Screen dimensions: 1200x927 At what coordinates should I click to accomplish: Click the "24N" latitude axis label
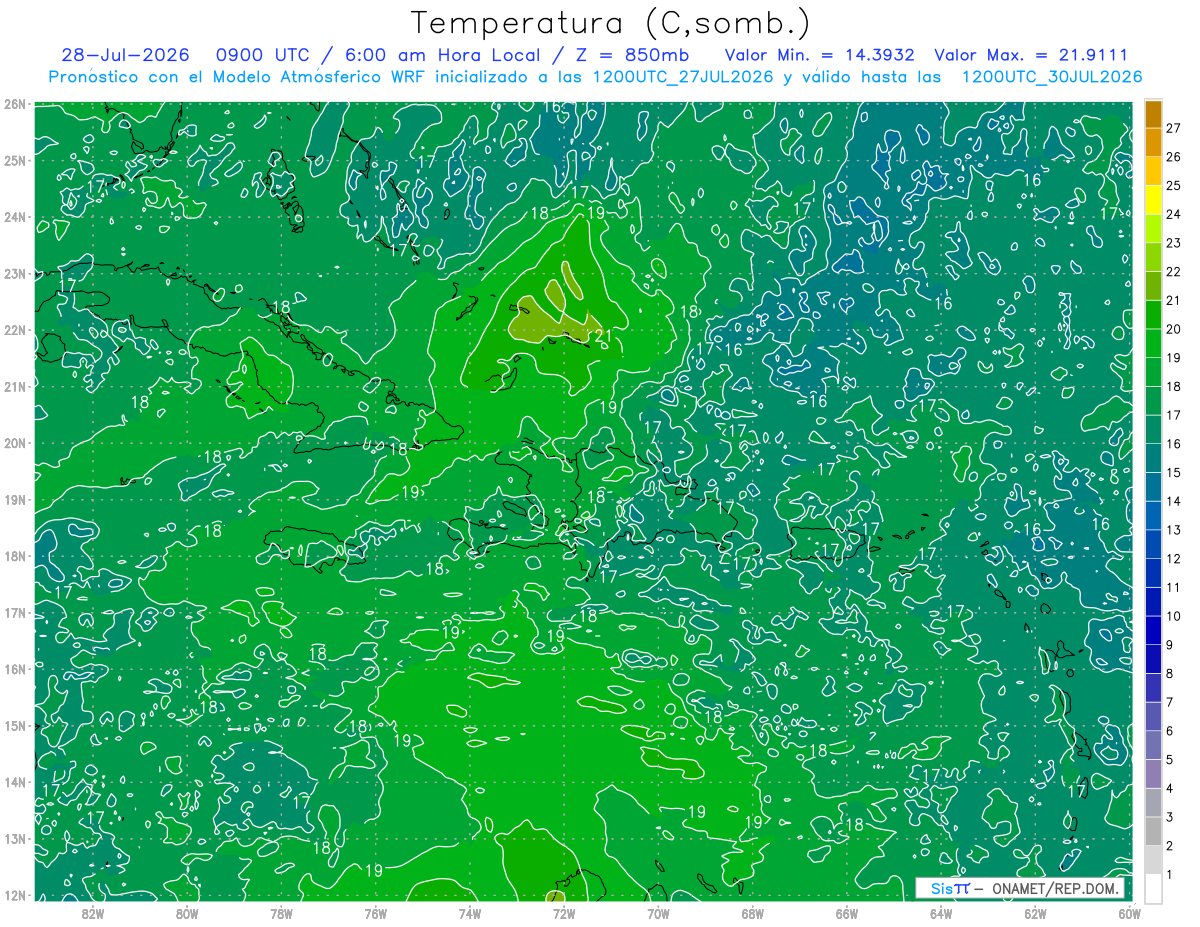[14, 217]
